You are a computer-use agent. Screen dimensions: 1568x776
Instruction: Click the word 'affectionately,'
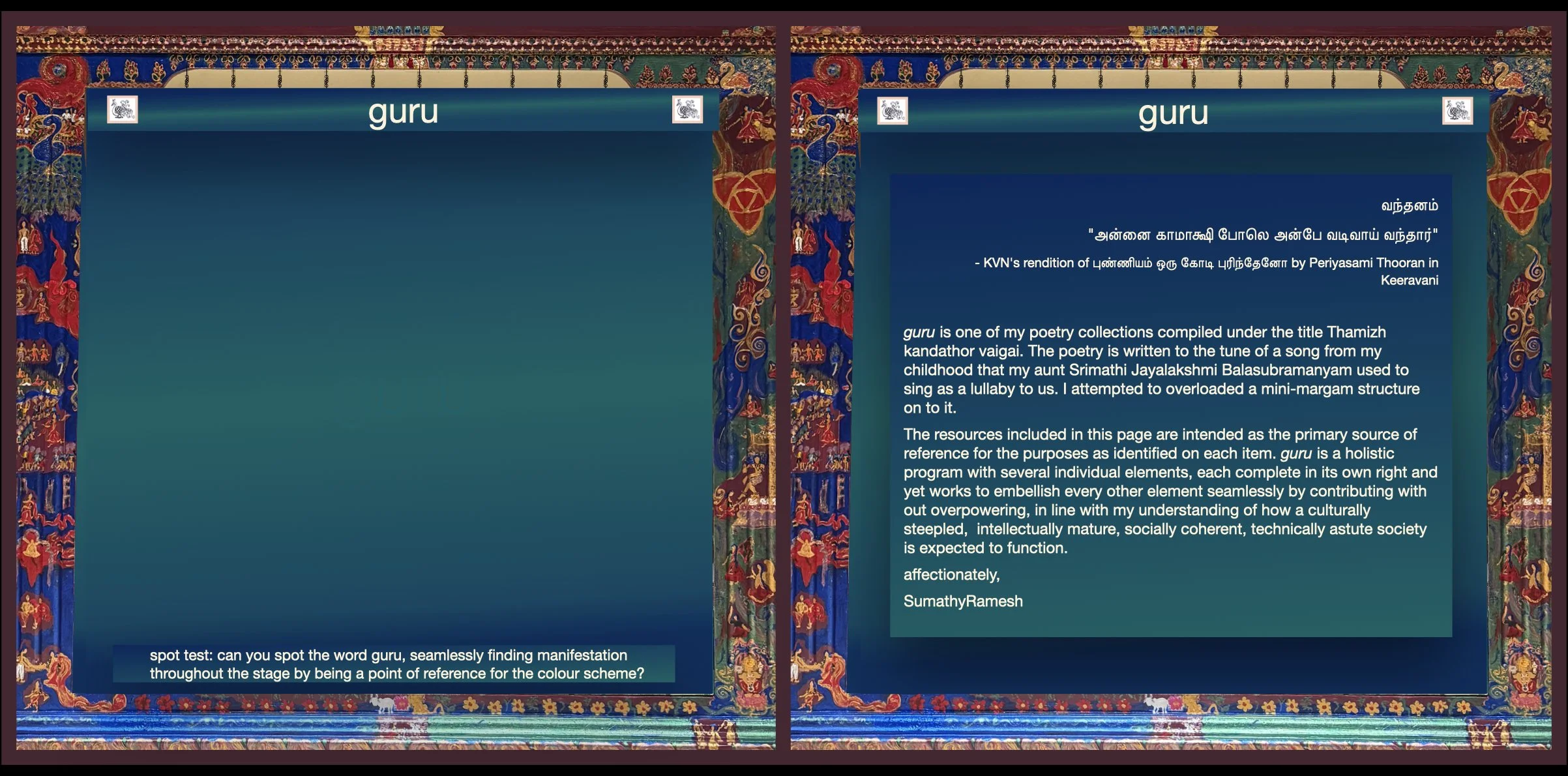[x=951, y=575]
